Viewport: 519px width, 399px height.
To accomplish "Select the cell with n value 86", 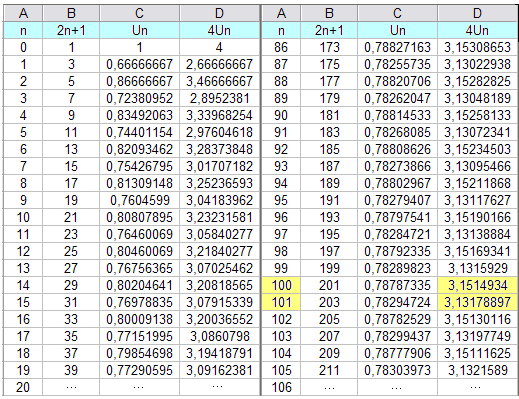I will click(x=281, y=47).
